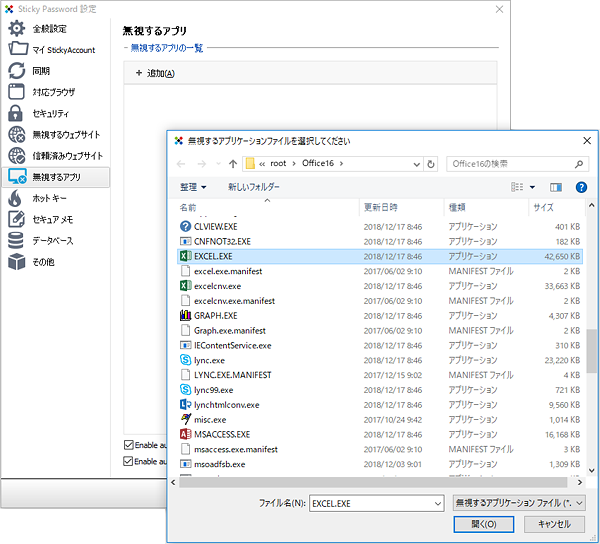
Task: Click the キャンセル button
Action: 554,524
